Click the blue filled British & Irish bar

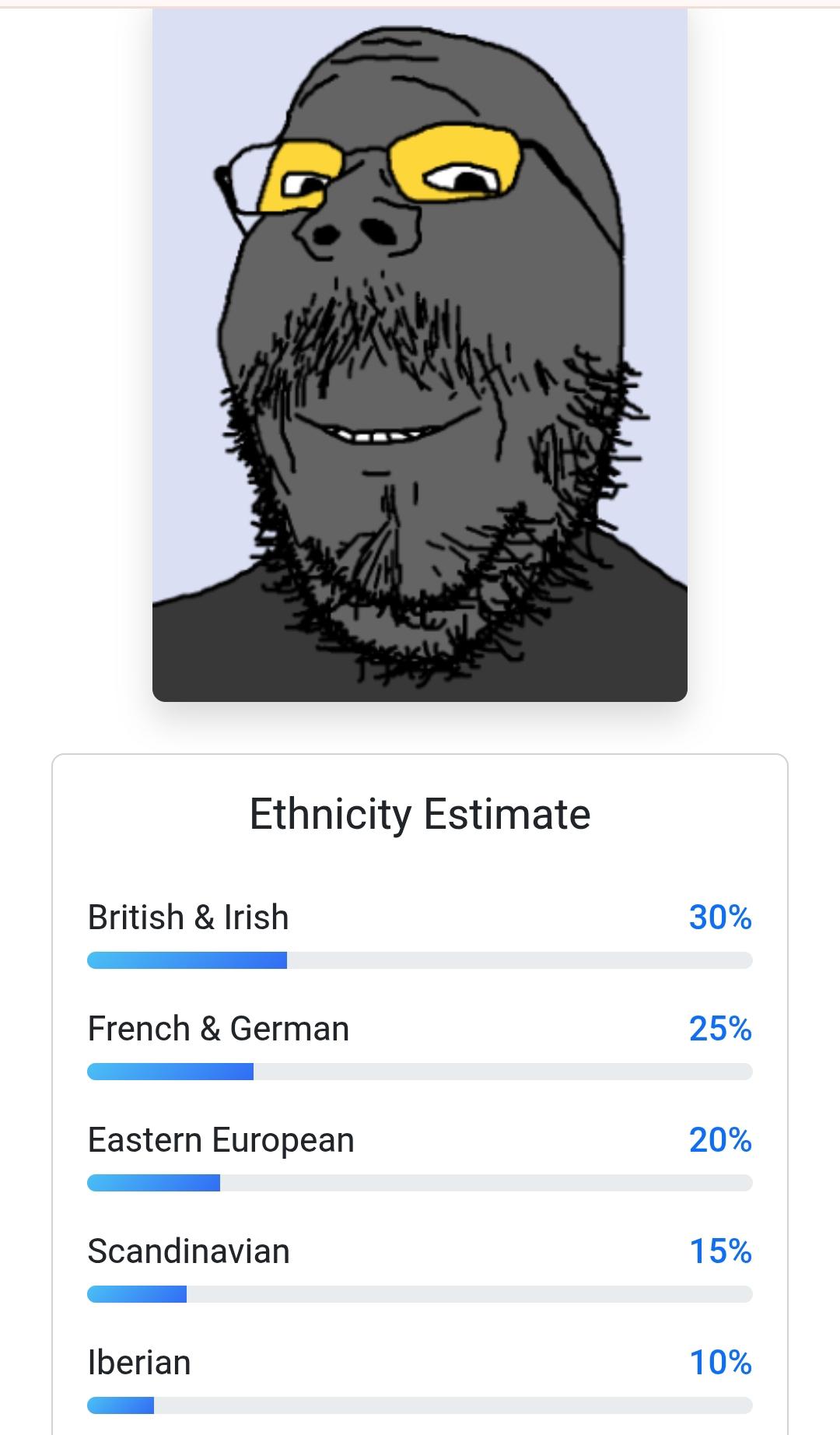point(187,960)
